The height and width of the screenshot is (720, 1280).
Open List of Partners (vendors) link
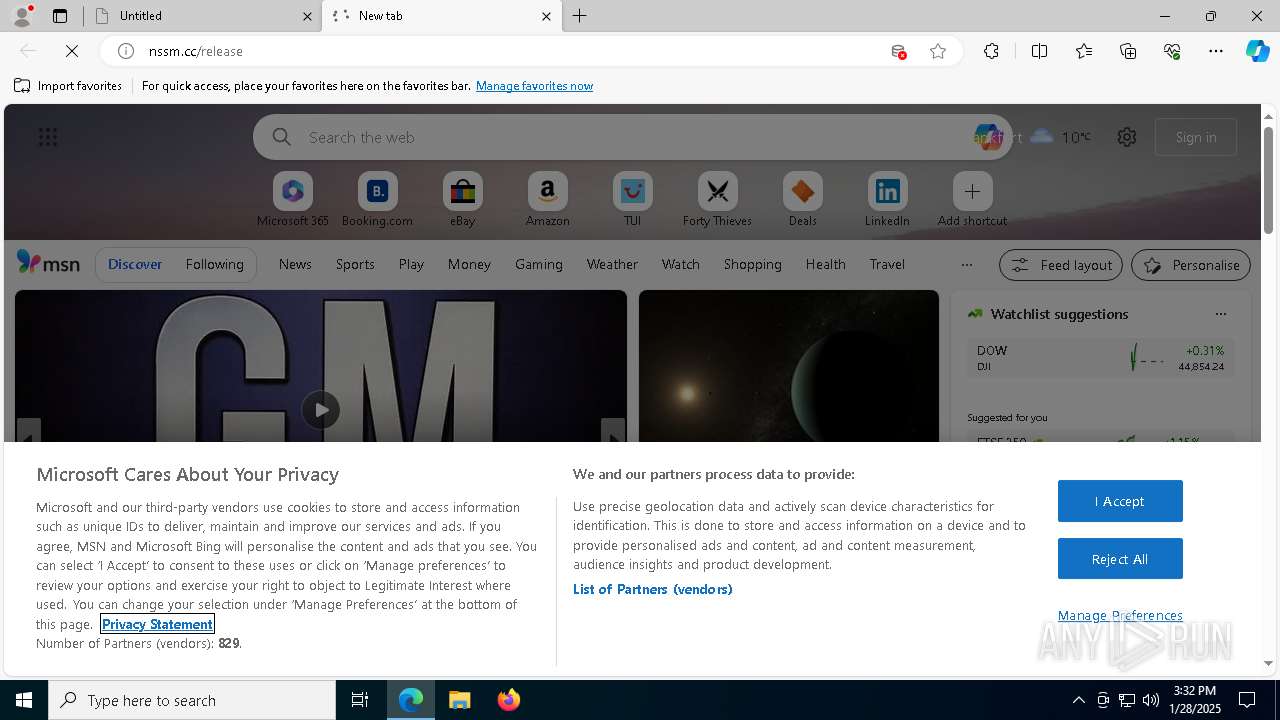[653, 589]
